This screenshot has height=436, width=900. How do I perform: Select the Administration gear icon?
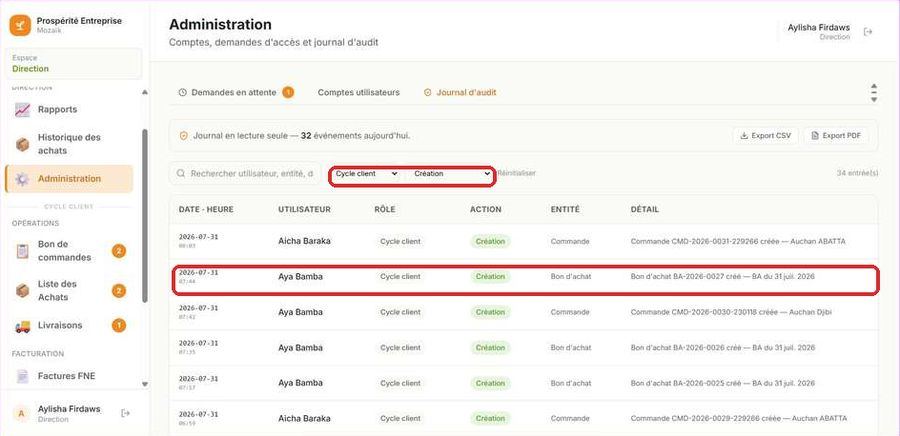click(22, 179)
